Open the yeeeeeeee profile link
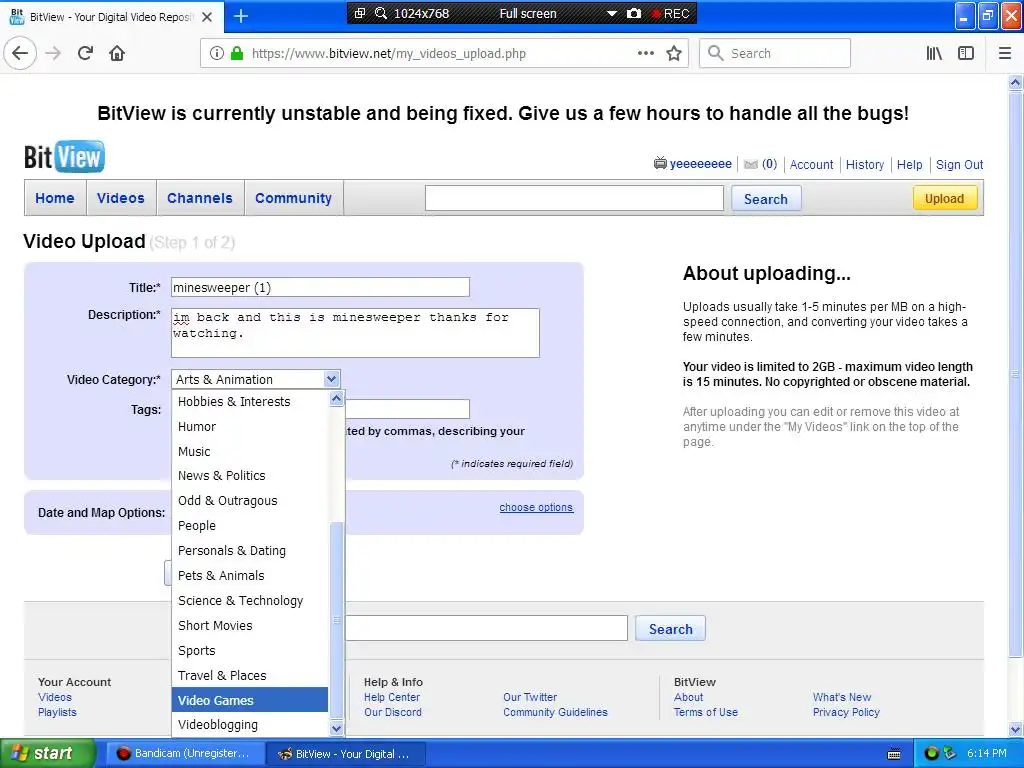 (x=701, y=164)
